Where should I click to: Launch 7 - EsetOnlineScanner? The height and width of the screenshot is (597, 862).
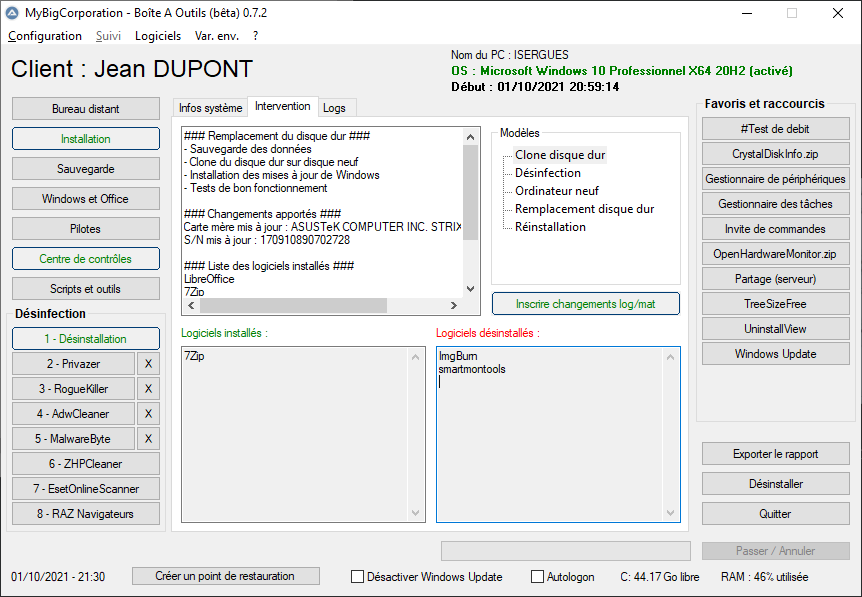click(86, 489)
